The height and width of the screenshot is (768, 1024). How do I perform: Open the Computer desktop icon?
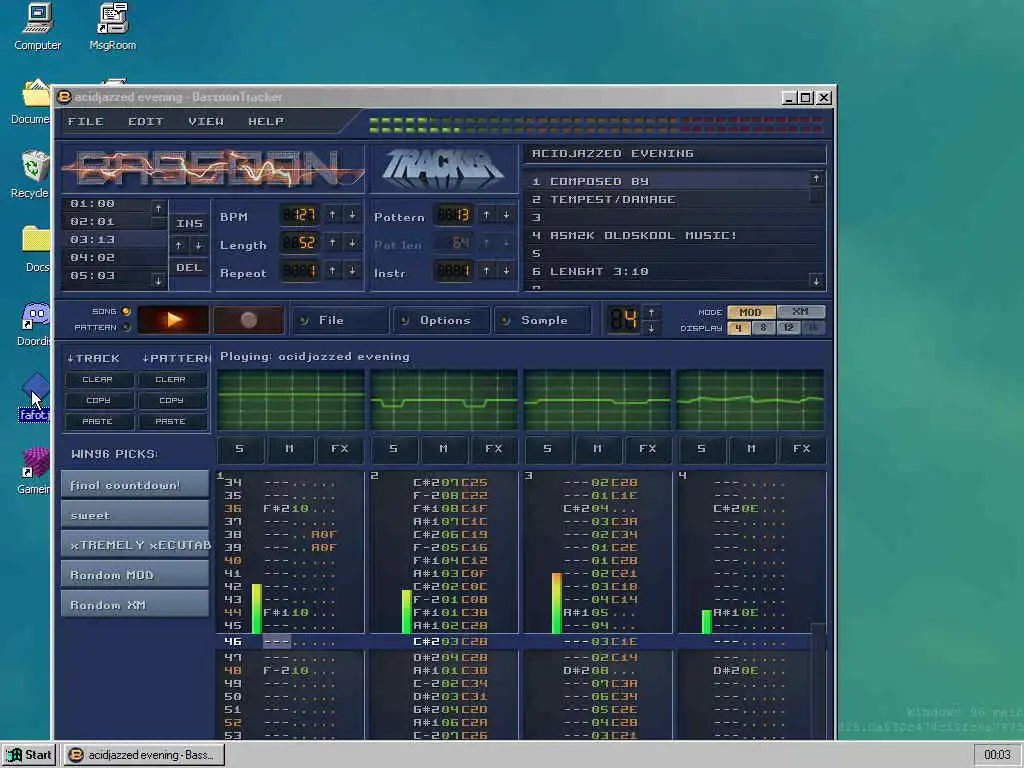point(37,27)
